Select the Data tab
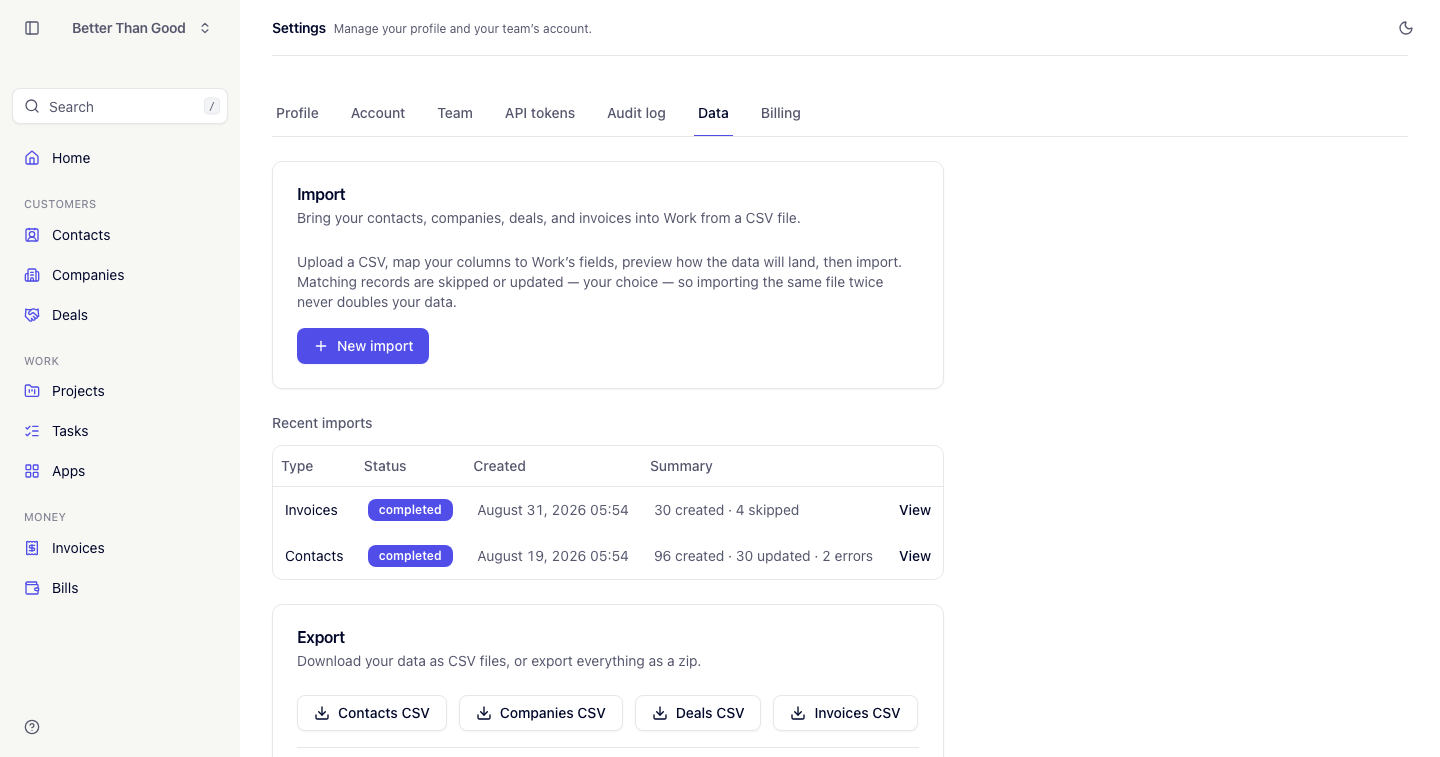 pyautogui.click(x=713, y=113)
